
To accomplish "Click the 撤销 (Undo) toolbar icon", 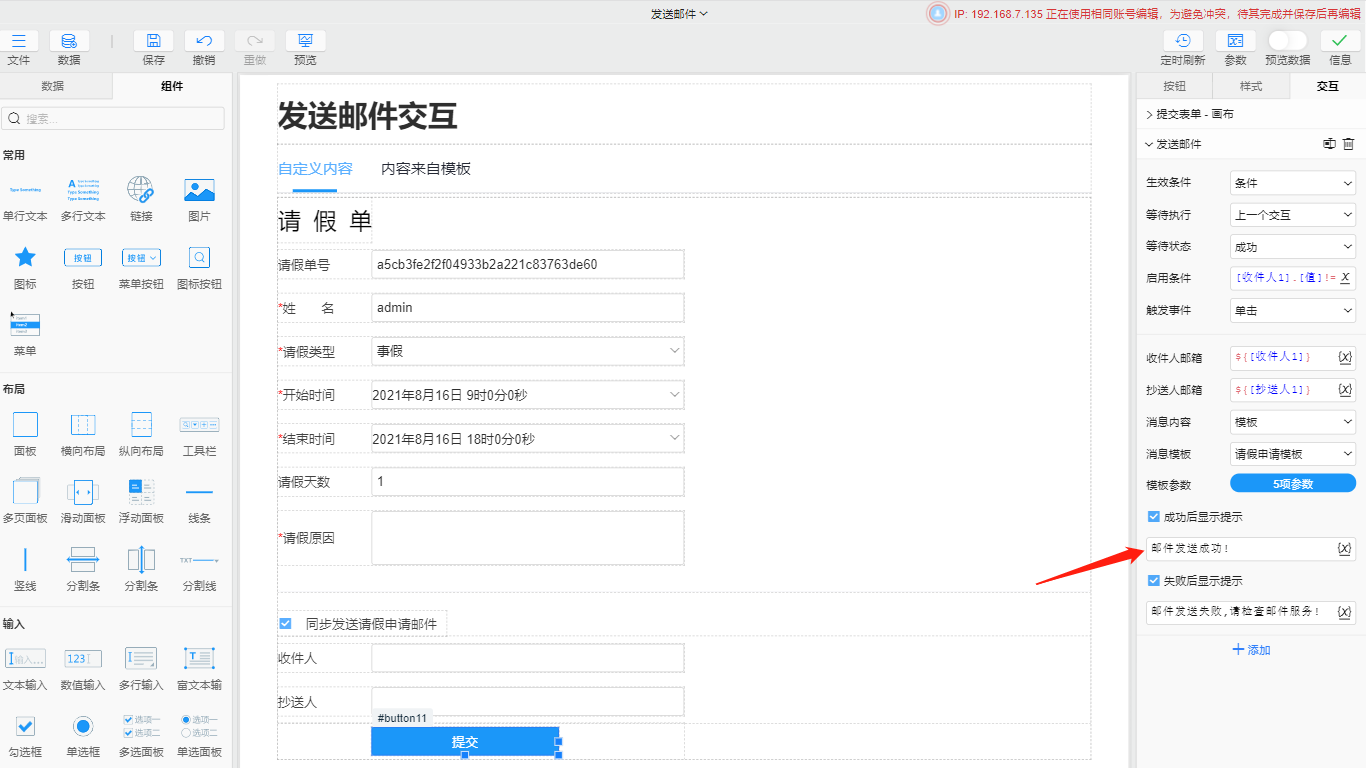I will (x=204, y=45).
